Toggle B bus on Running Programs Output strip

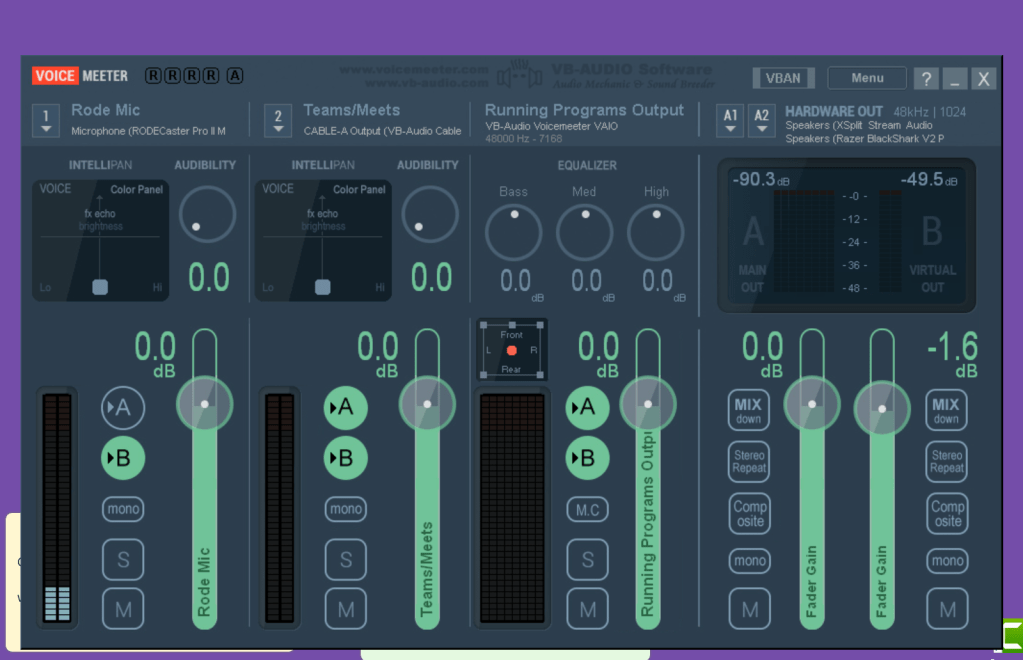(587, 458)
